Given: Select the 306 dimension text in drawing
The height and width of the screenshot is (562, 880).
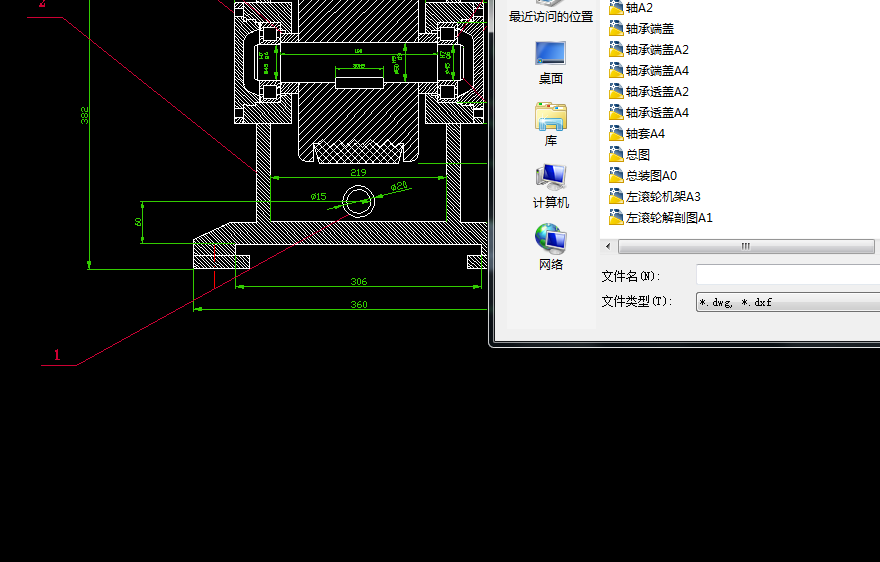Looking at the screenshot, I should click(359, 281).
